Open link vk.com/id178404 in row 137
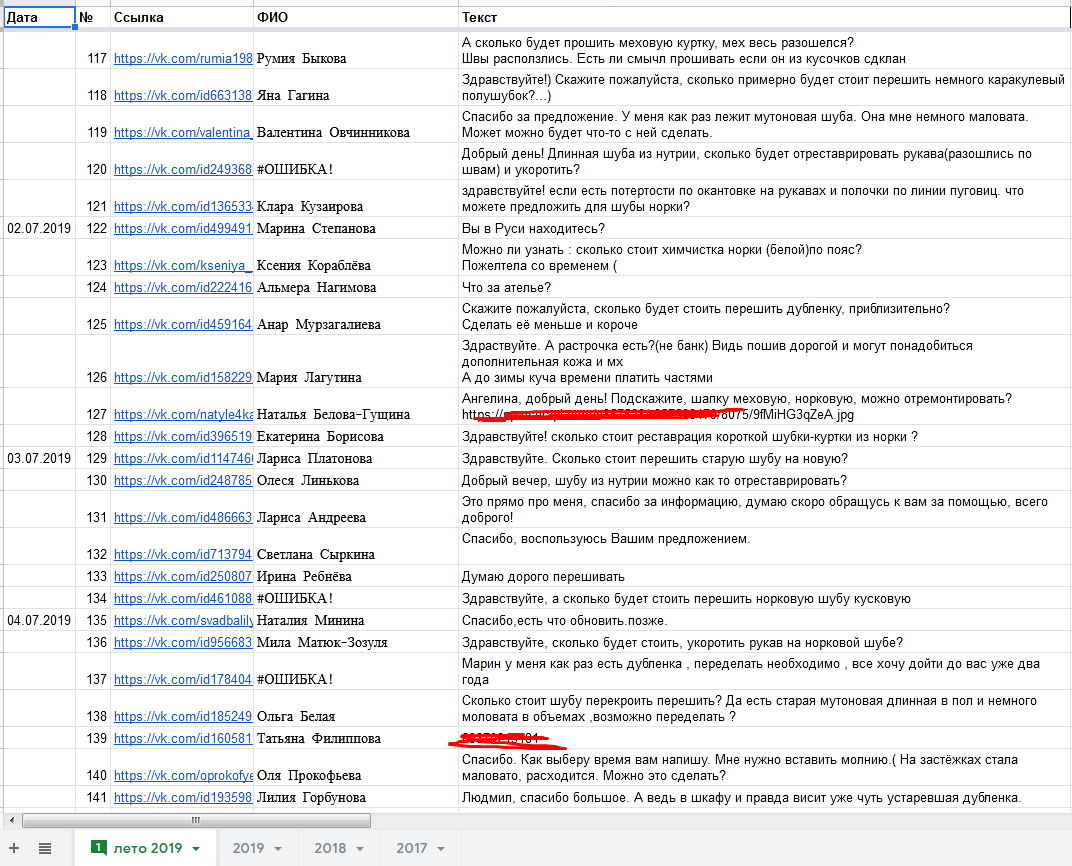The height and width of the screenshot is (866, 1072). point(183,679)
